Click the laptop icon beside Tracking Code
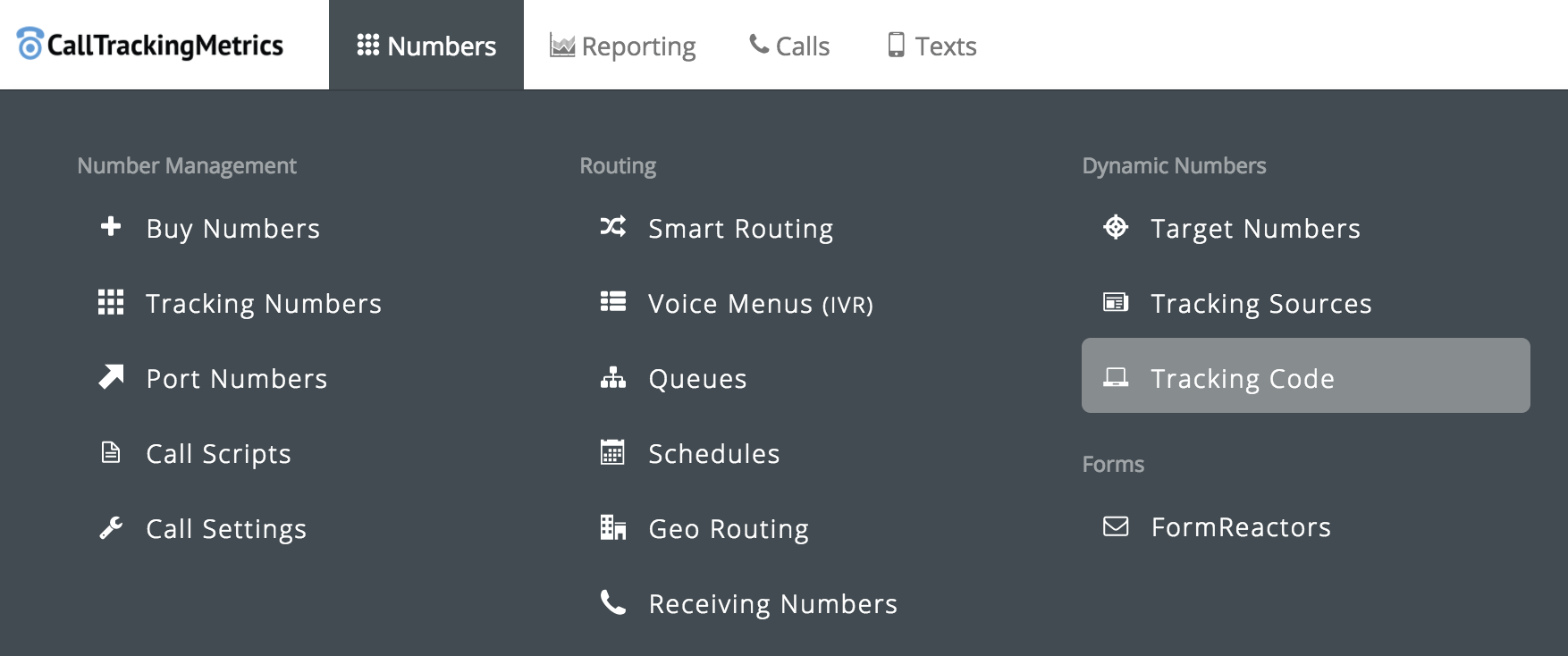 coord(1116,377)
